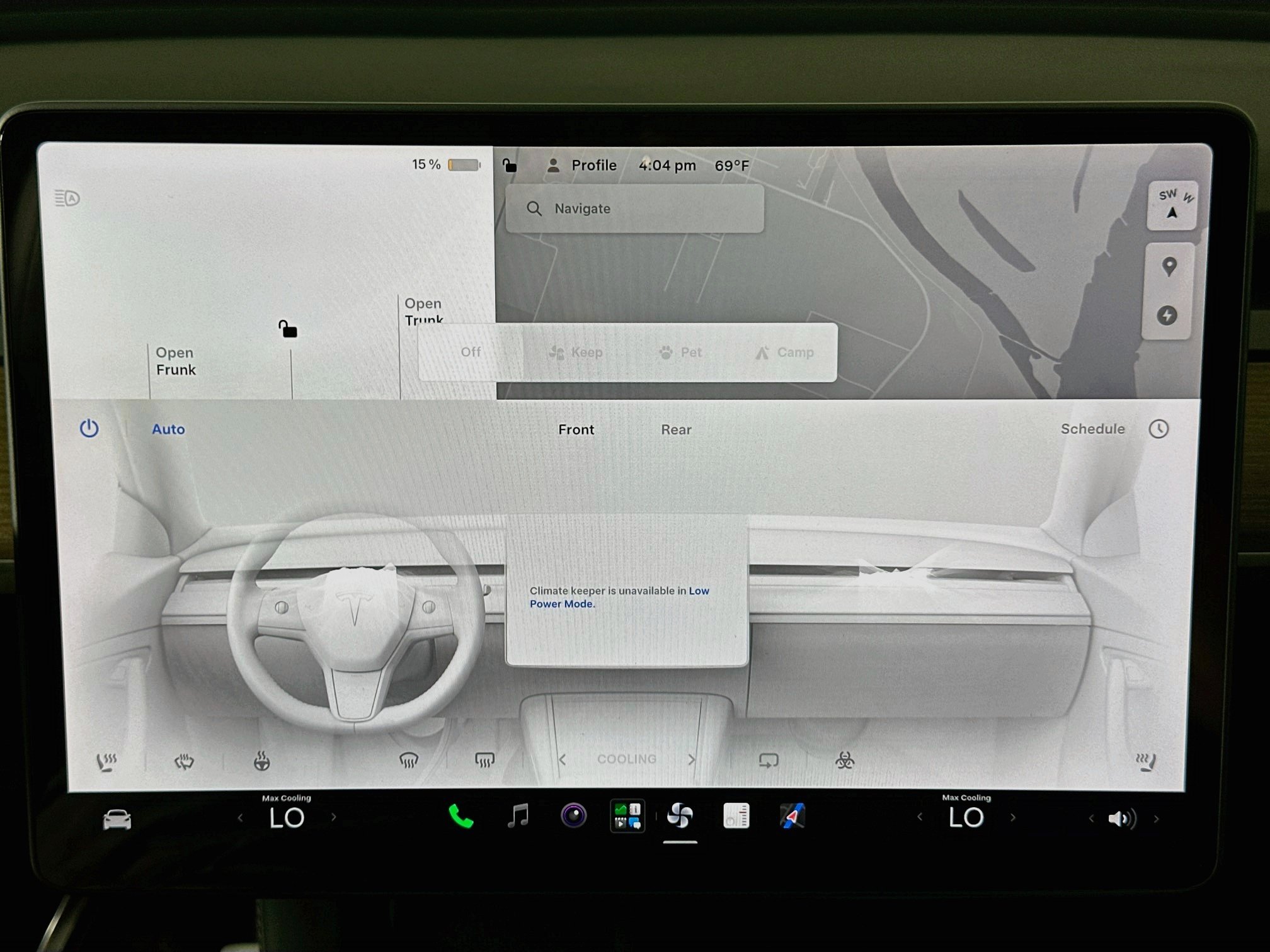Tap the auto headlight icon

tap(67, 198)
